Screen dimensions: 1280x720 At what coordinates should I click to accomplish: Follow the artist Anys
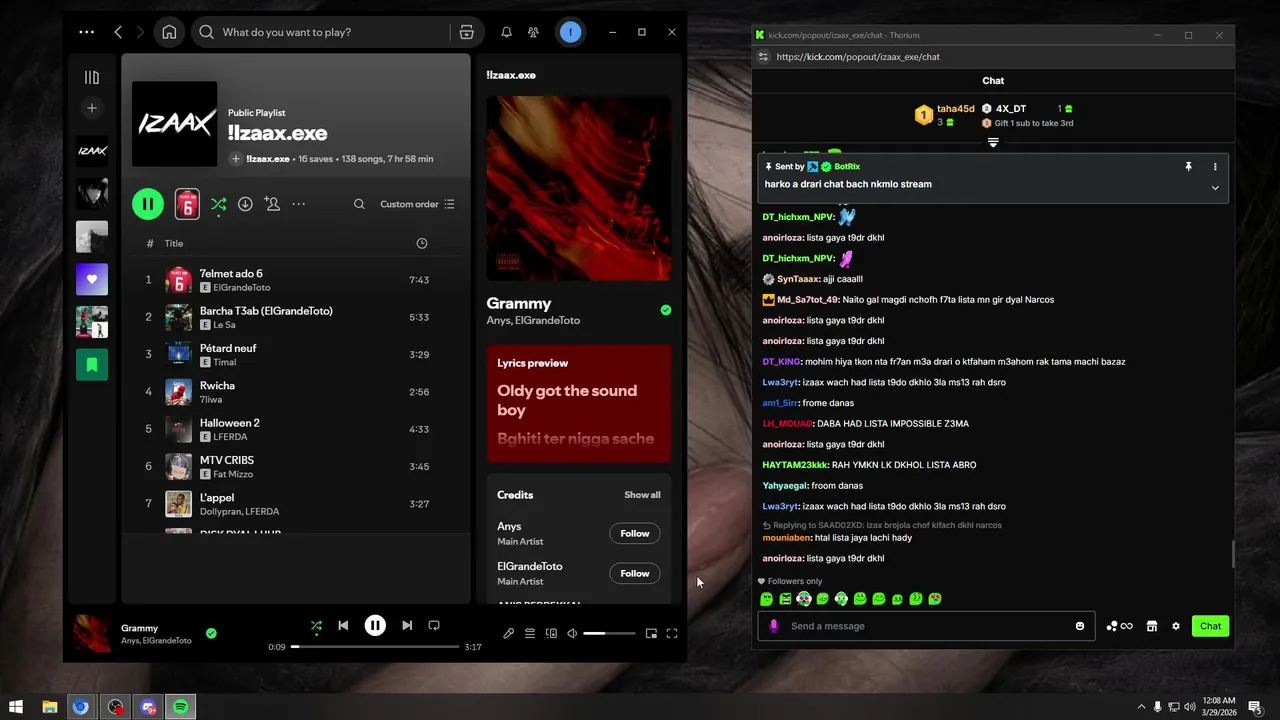[635, 533]
